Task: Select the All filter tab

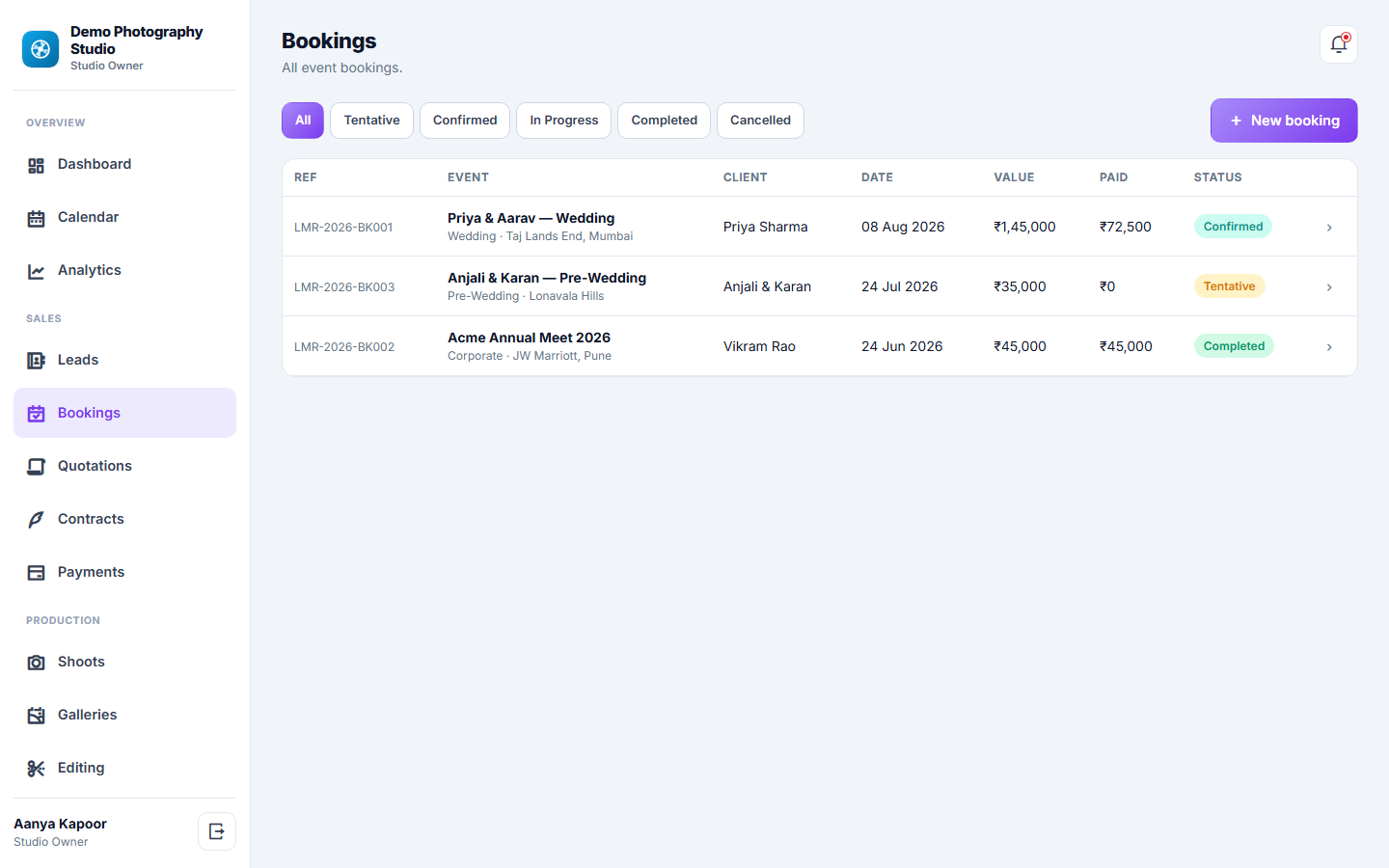Action: tap(303, 121)
